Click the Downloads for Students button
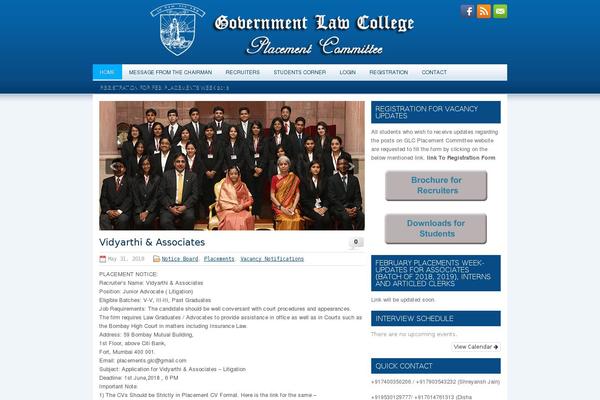The height and width of the screenshot is (400, 600). click(436, 229)
